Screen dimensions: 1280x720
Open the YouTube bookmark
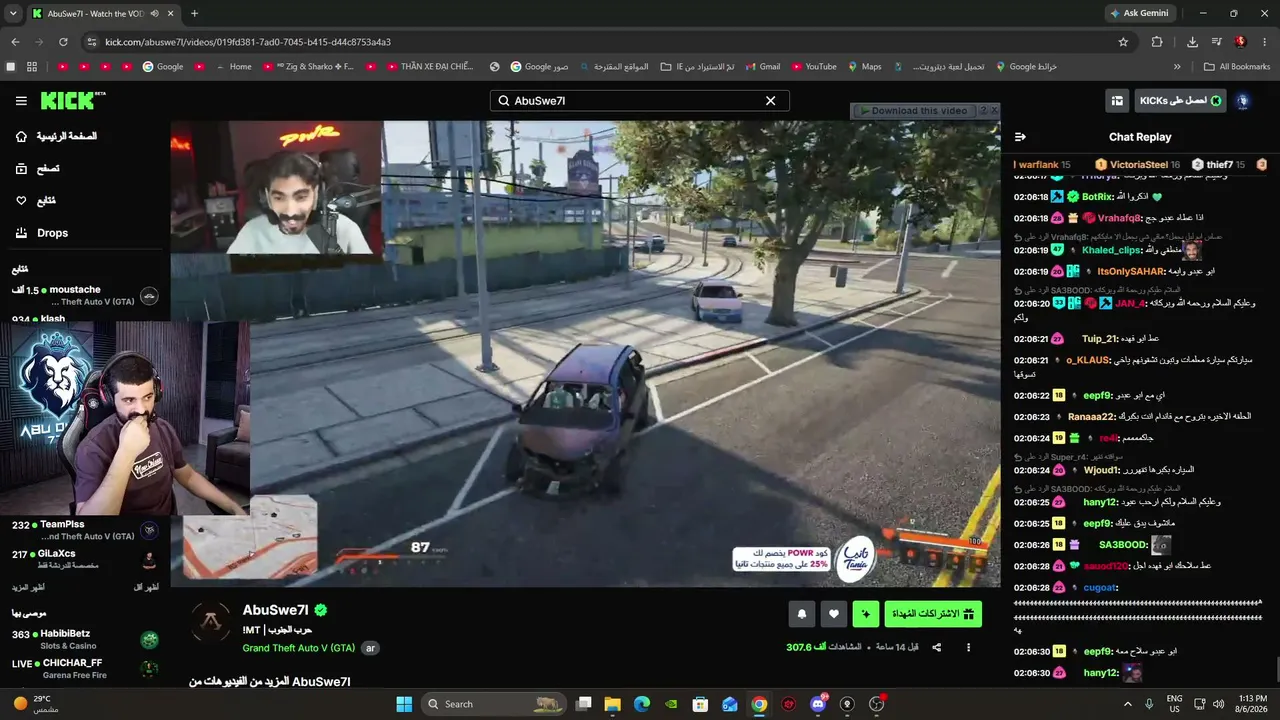pyautogui.click(x=813, y=67)
